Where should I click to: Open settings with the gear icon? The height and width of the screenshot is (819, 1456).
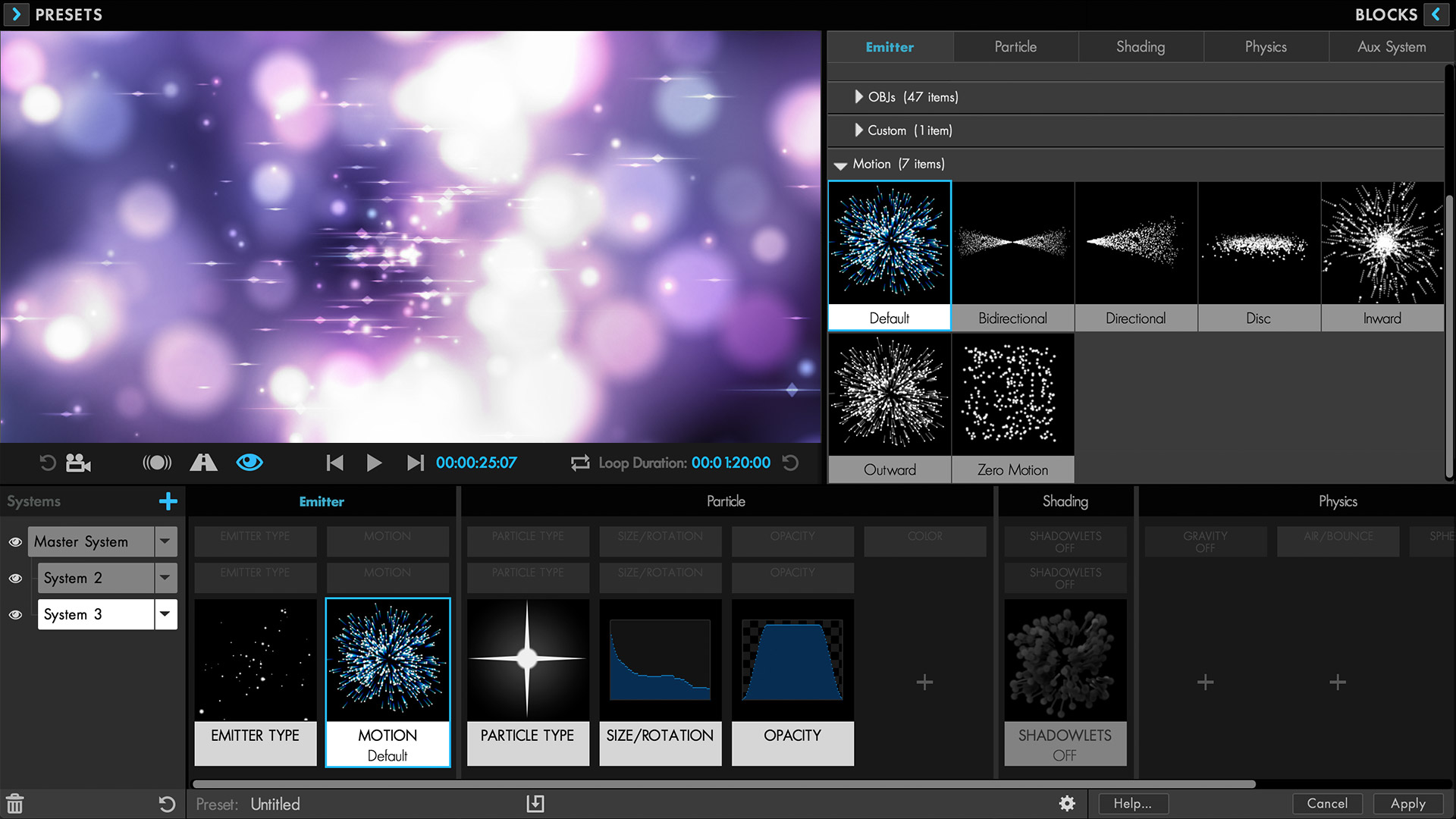(x=1067, y=804)
